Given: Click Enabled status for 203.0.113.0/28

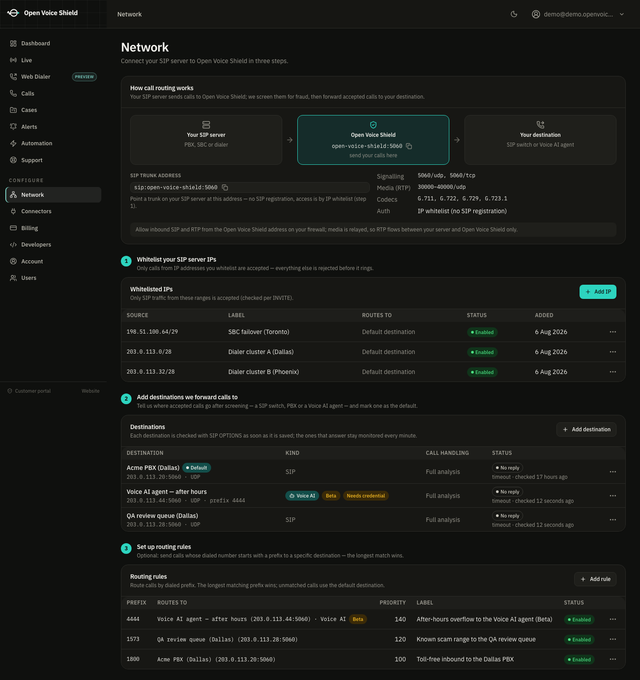Looking at the screenshot, I should click(x=482, y=352).
